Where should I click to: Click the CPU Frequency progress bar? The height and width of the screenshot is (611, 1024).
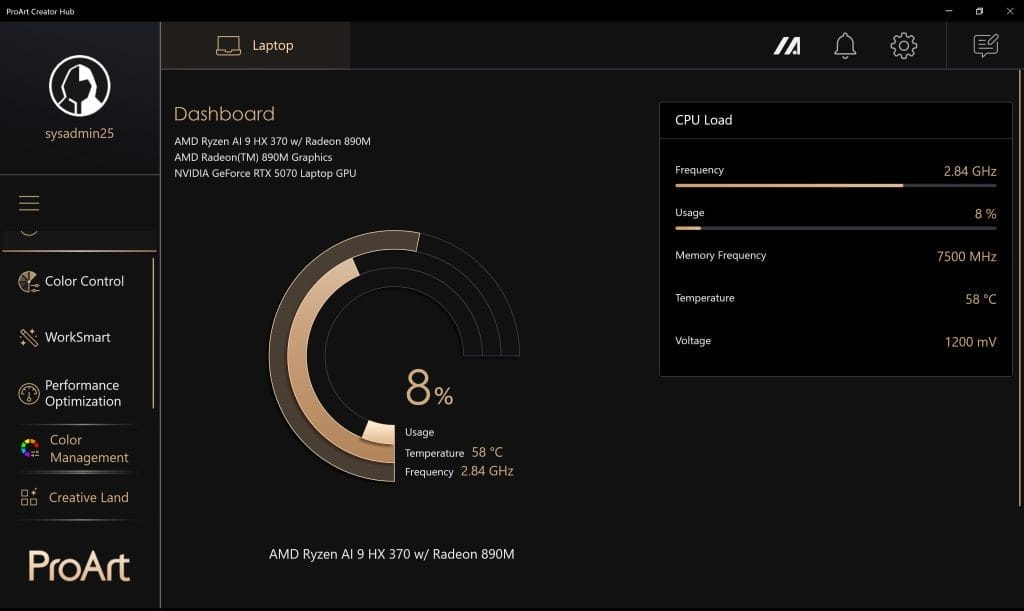click(x=836, y=185)
